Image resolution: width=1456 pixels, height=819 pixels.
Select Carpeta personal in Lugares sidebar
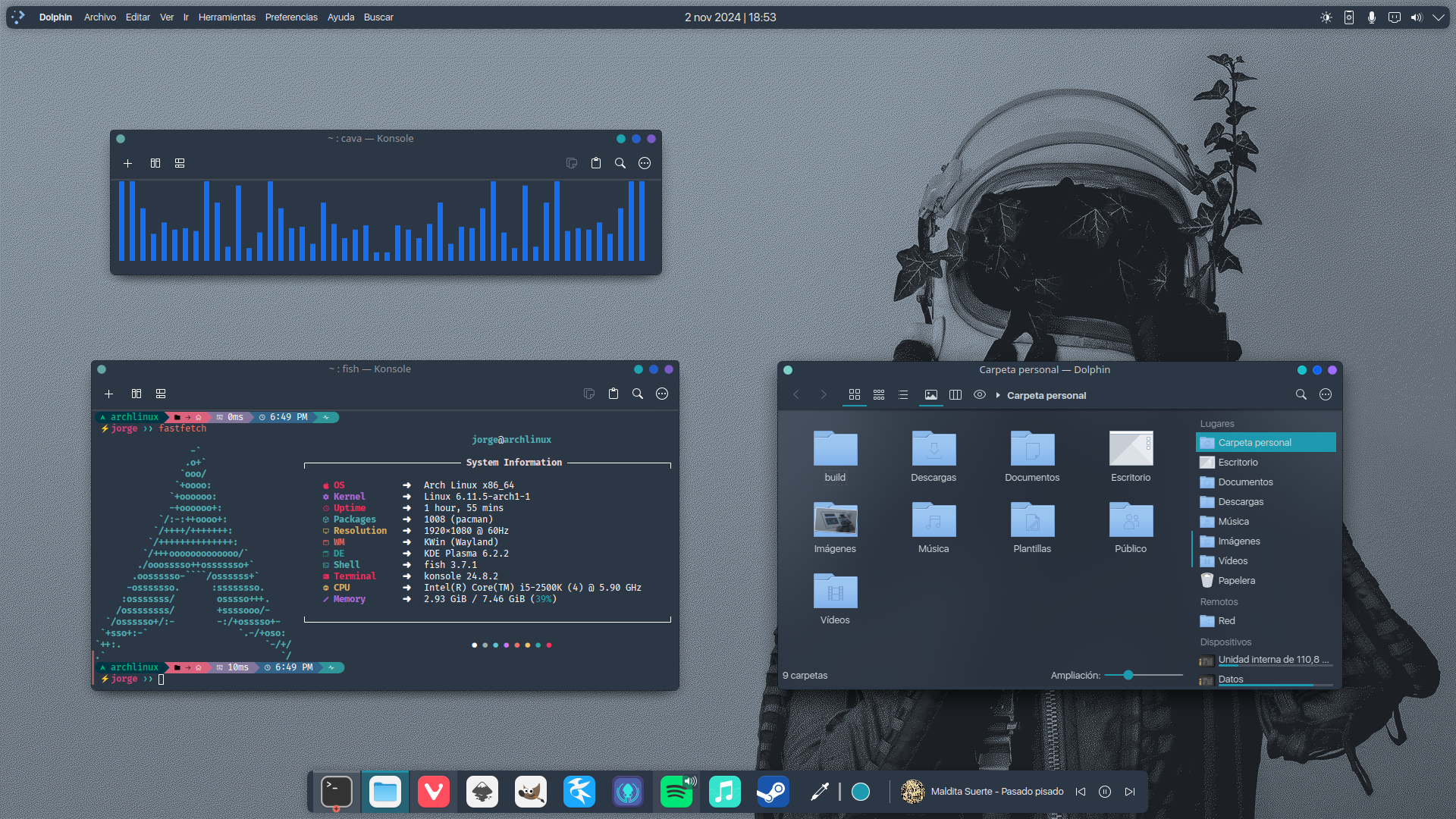[1266, 442]
